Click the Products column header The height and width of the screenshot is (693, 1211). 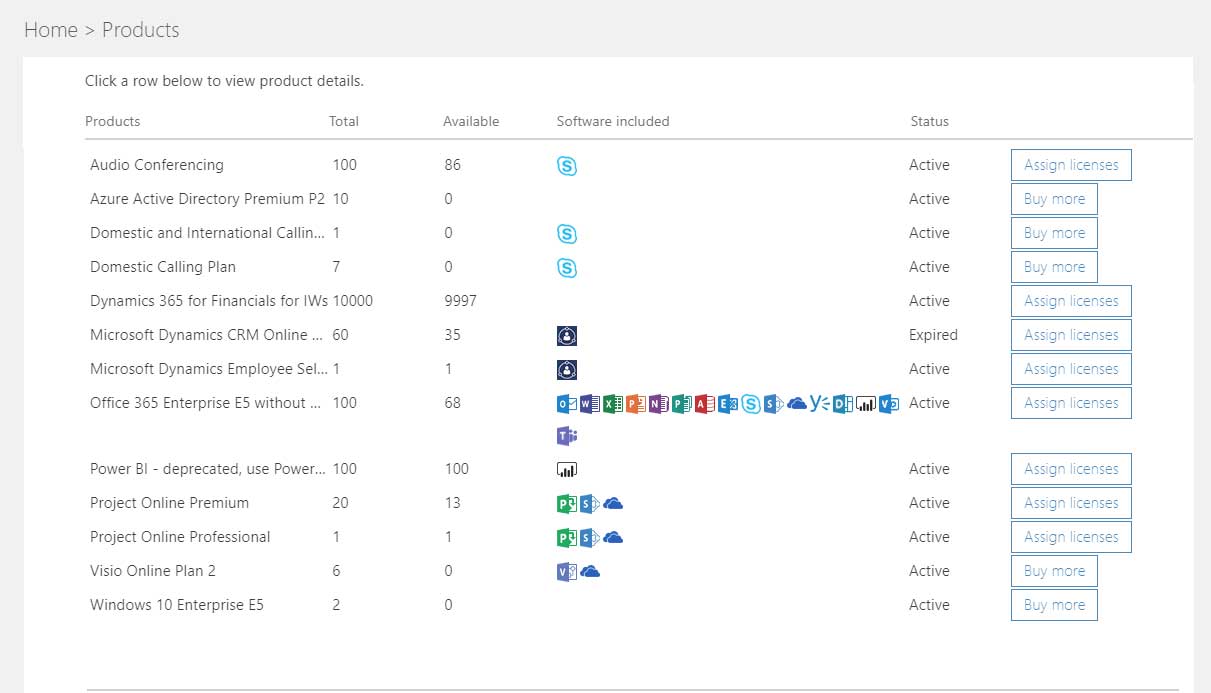(112, 121)
